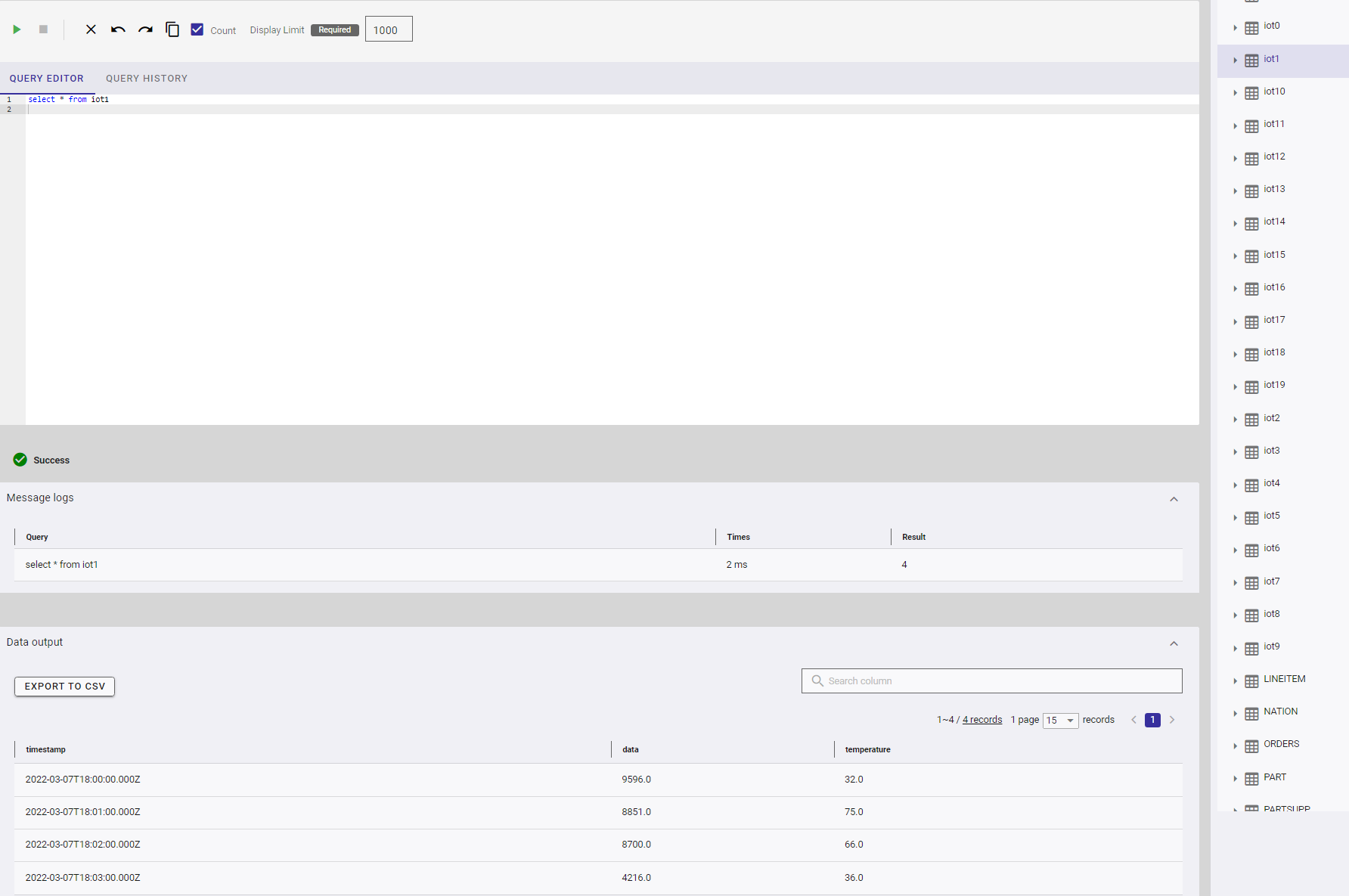1349x896 pixels.
Task: Click the search magnifier icon in column search
Action: click(817, 681)
